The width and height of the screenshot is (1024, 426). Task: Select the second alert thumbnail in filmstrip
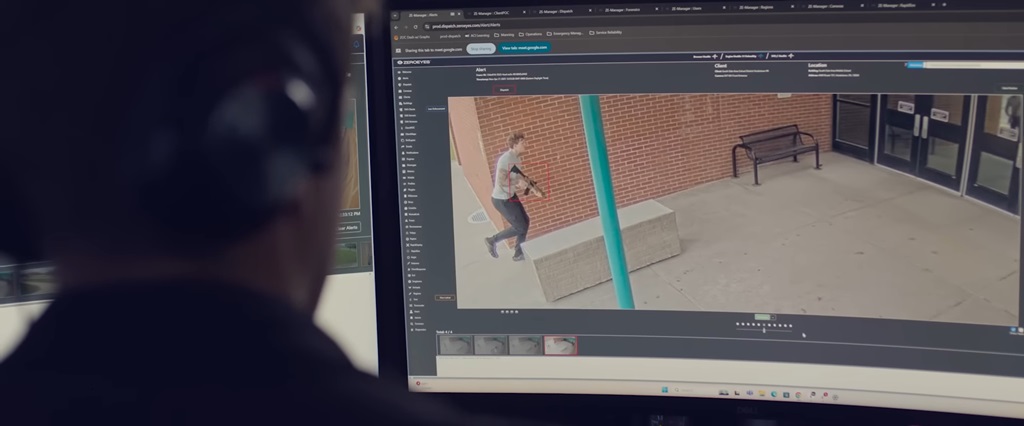pos(490,344)
